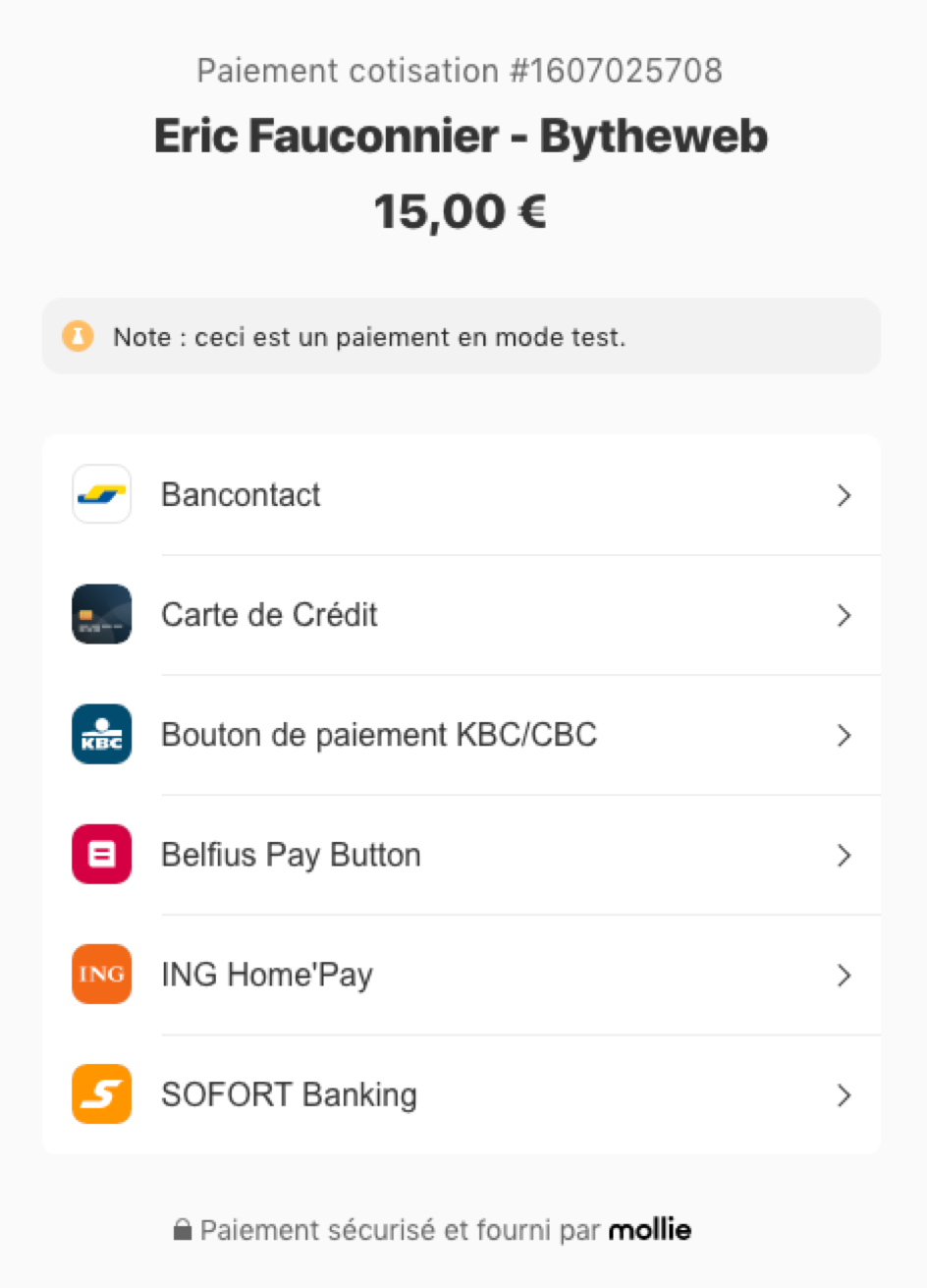Select Bancontact payment method

tap(241, 494)
